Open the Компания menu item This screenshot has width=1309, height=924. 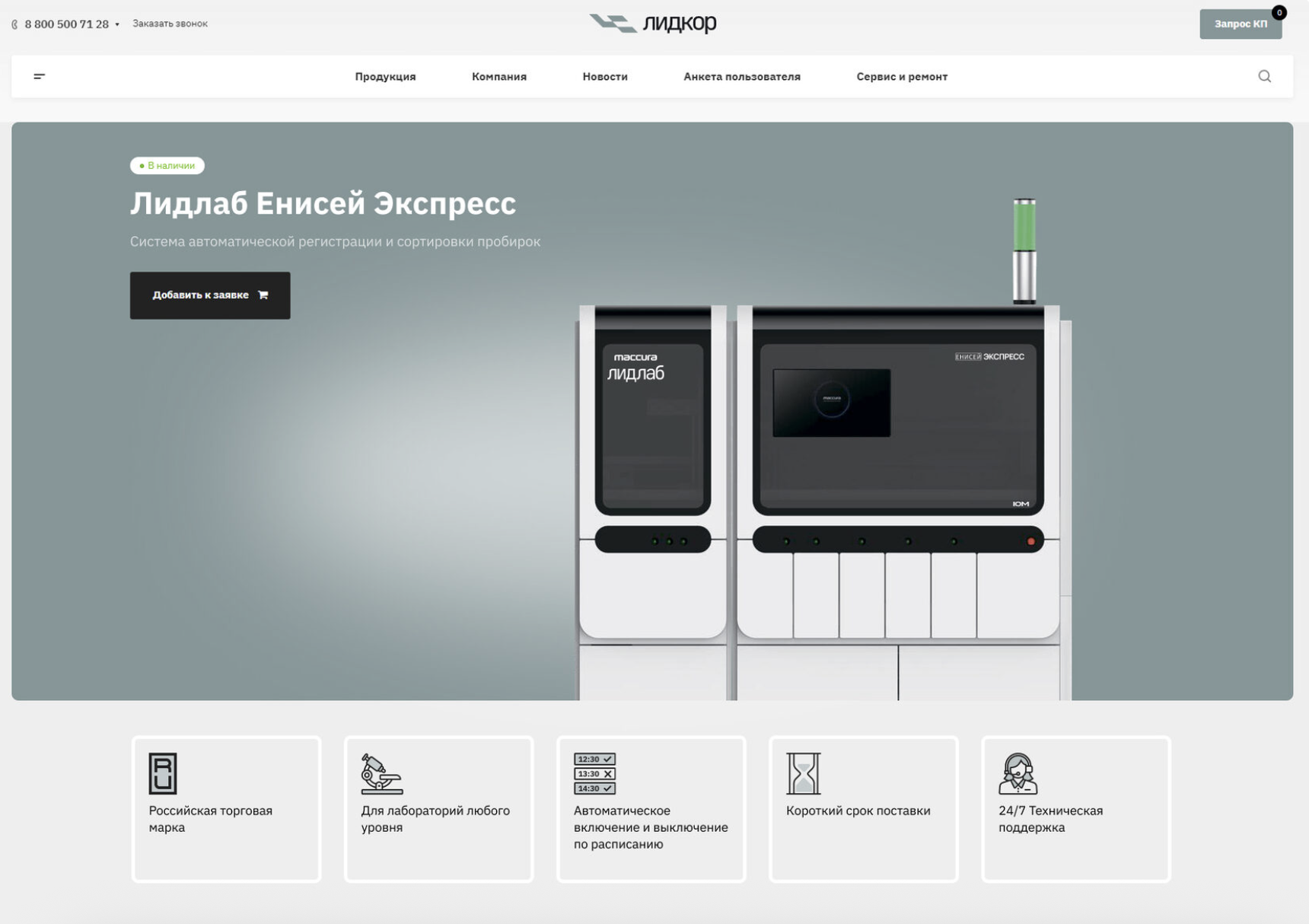[498, 77]
